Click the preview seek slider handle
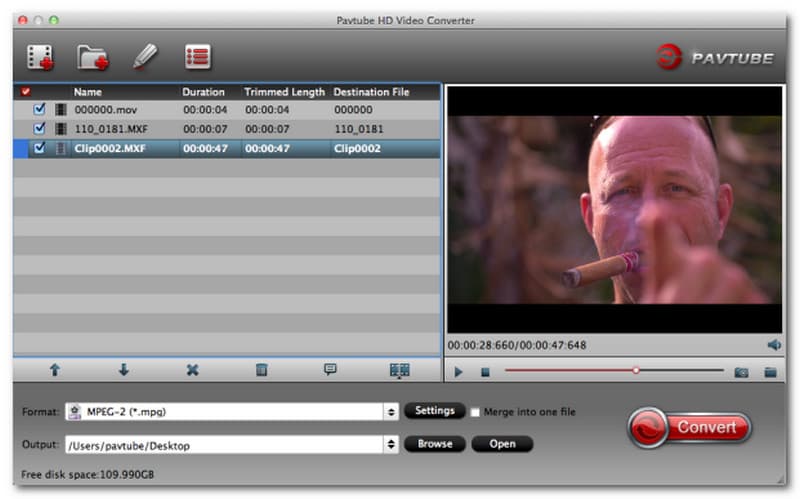Screen dimensions: 800x499 click(636, 370)
